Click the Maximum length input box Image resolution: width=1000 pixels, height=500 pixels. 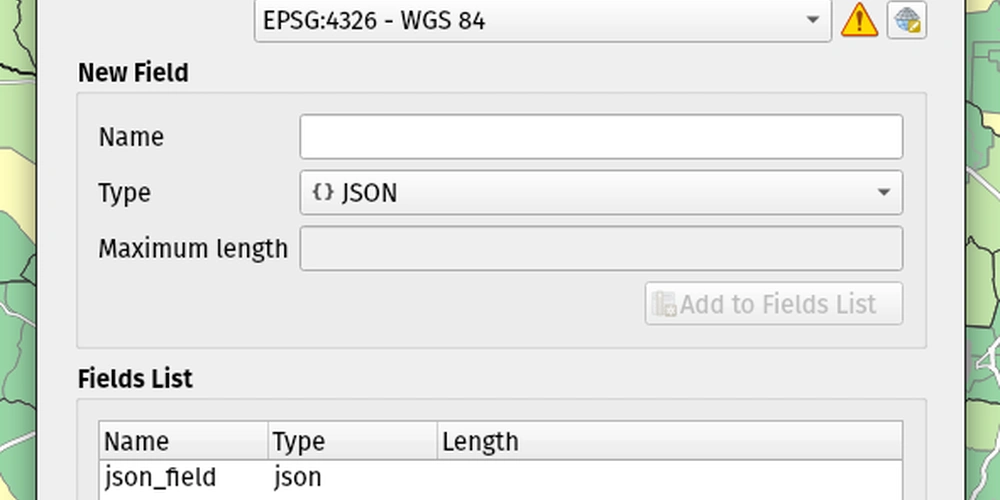click(601, 248)
